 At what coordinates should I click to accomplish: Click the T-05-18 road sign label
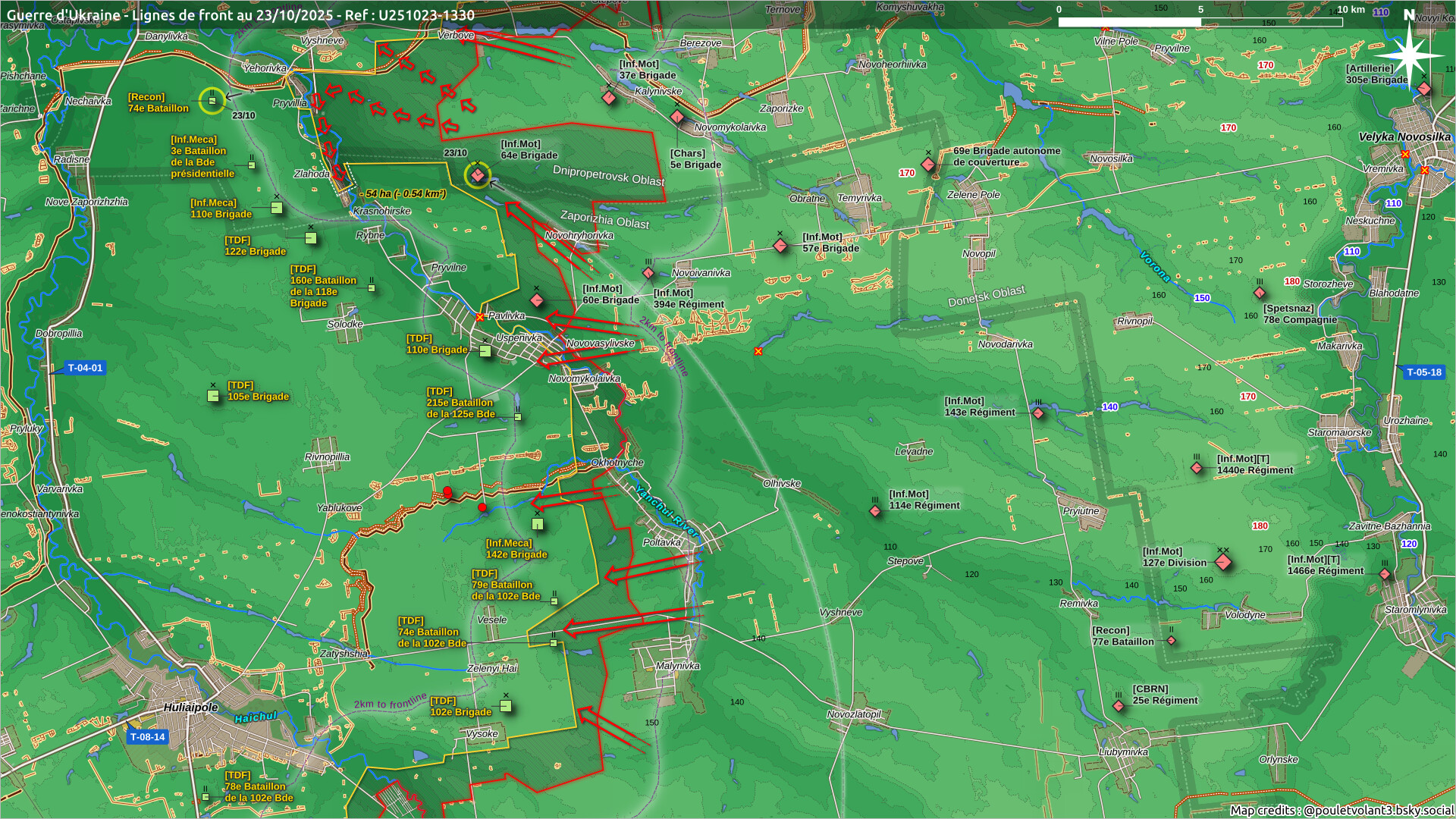coord(1423,372)
